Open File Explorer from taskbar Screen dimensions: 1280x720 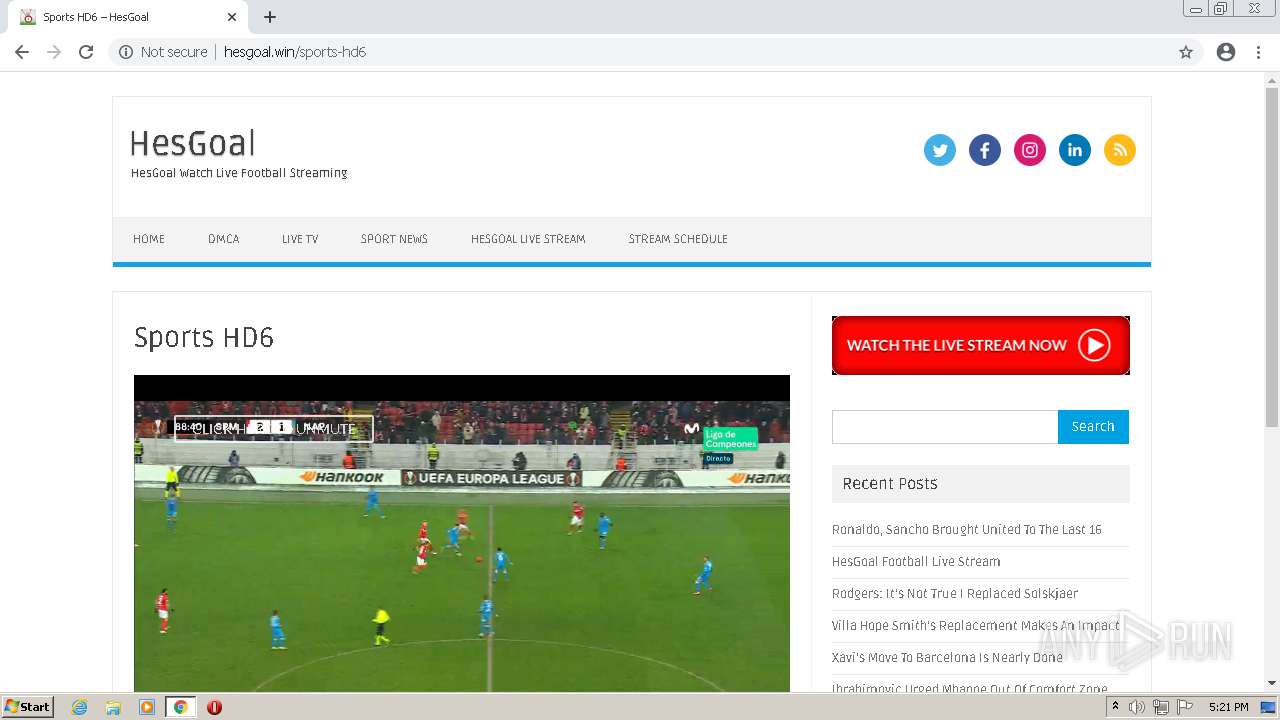tap(113, 707)
